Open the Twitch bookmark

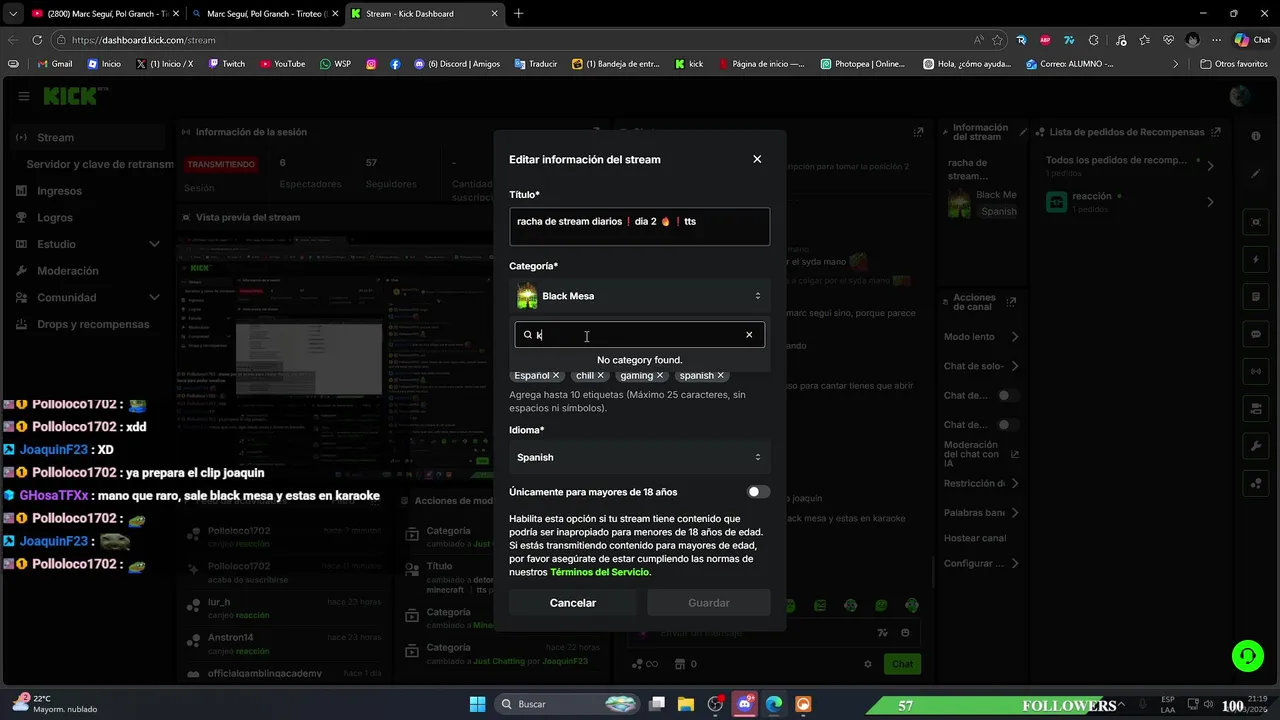click(x=227, y=64)
